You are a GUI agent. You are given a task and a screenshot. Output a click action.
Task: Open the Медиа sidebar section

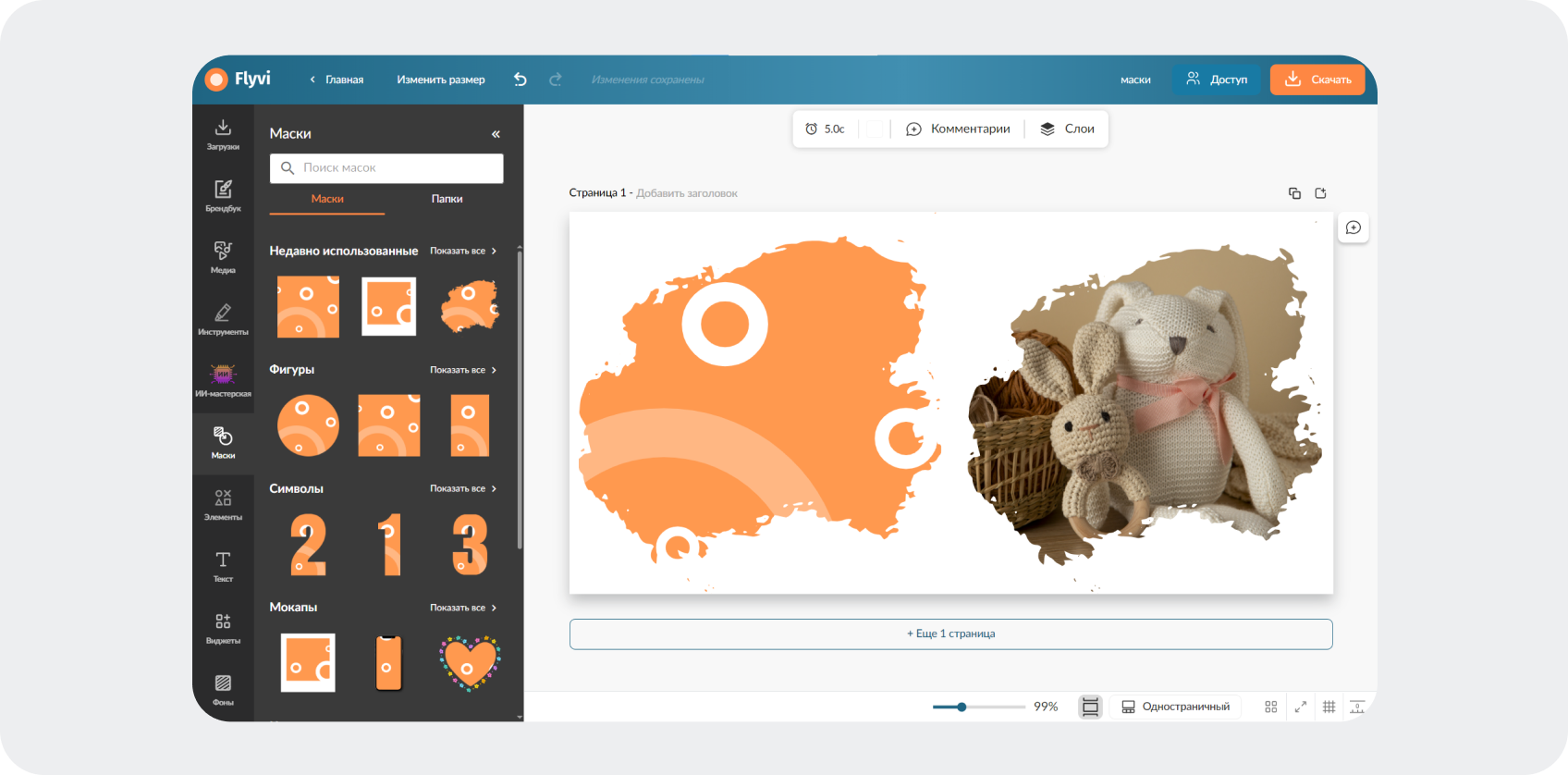[223, 258]
